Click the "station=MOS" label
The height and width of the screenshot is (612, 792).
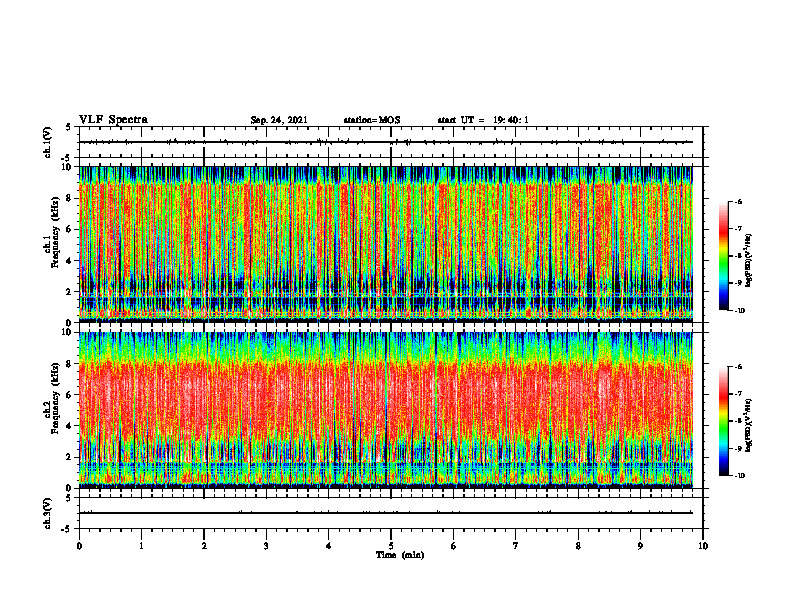[x=372, y=120]
